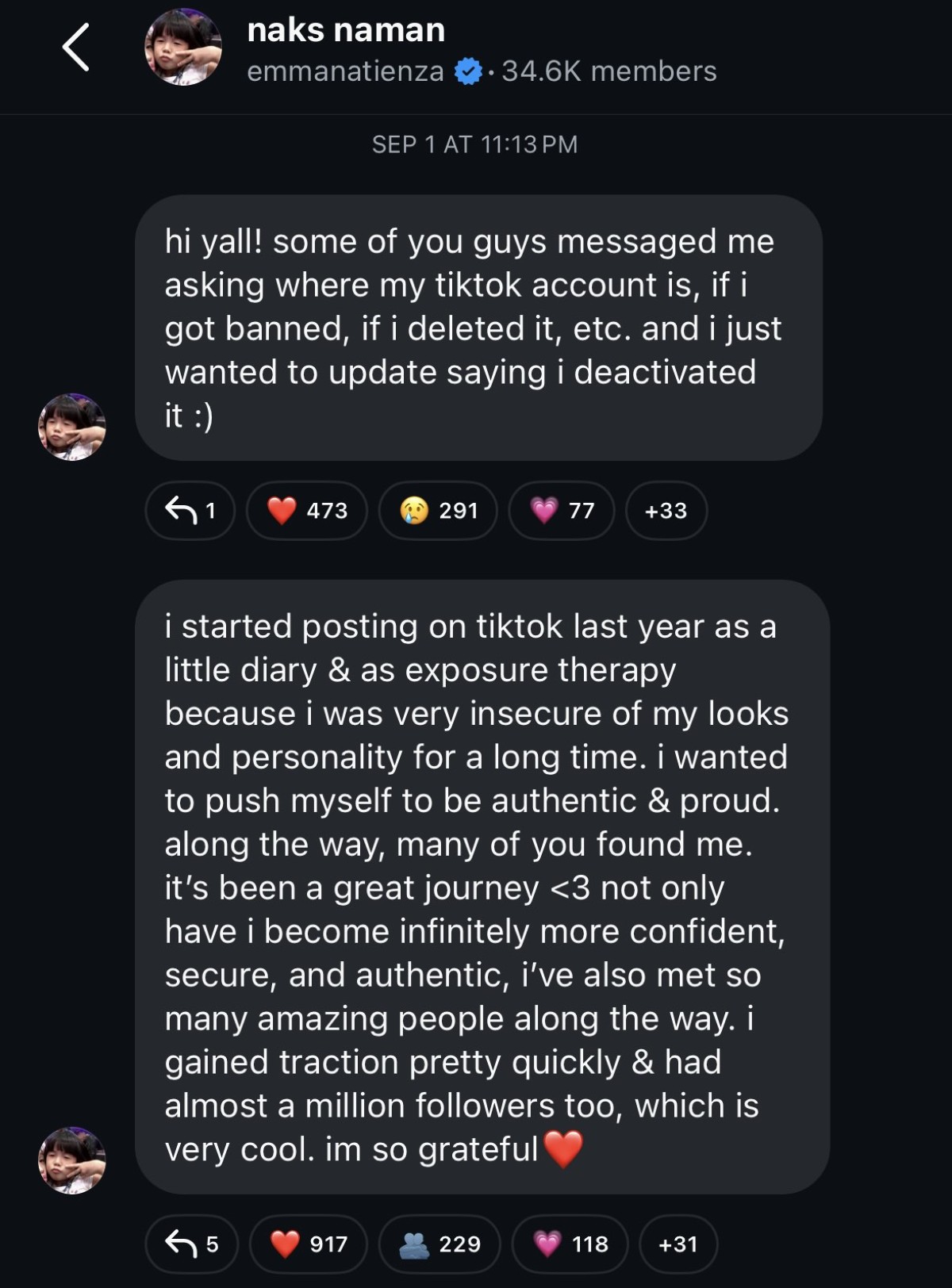Expand the +33 more reactions
The image size is (952, 1288).
(x=666, y=511)
